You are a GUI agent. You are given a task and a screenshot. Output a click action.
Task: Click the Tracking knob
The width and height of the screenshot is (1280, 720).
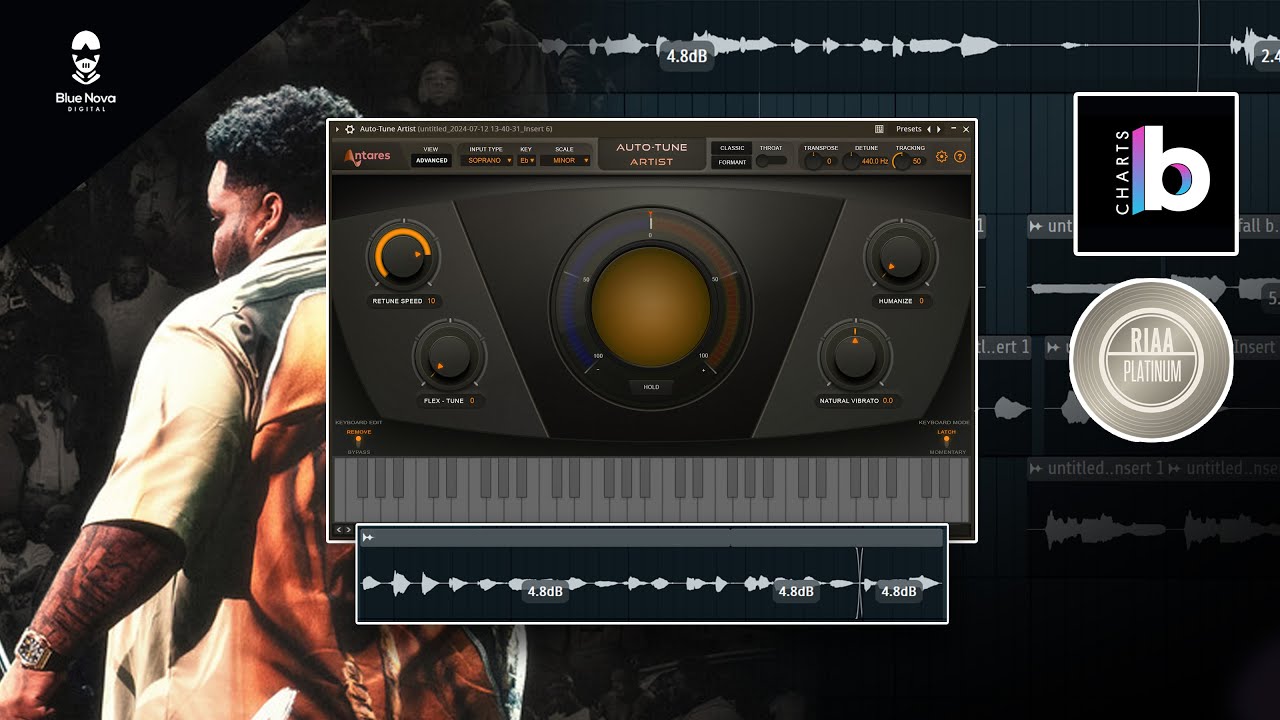[x=901, y=161]
